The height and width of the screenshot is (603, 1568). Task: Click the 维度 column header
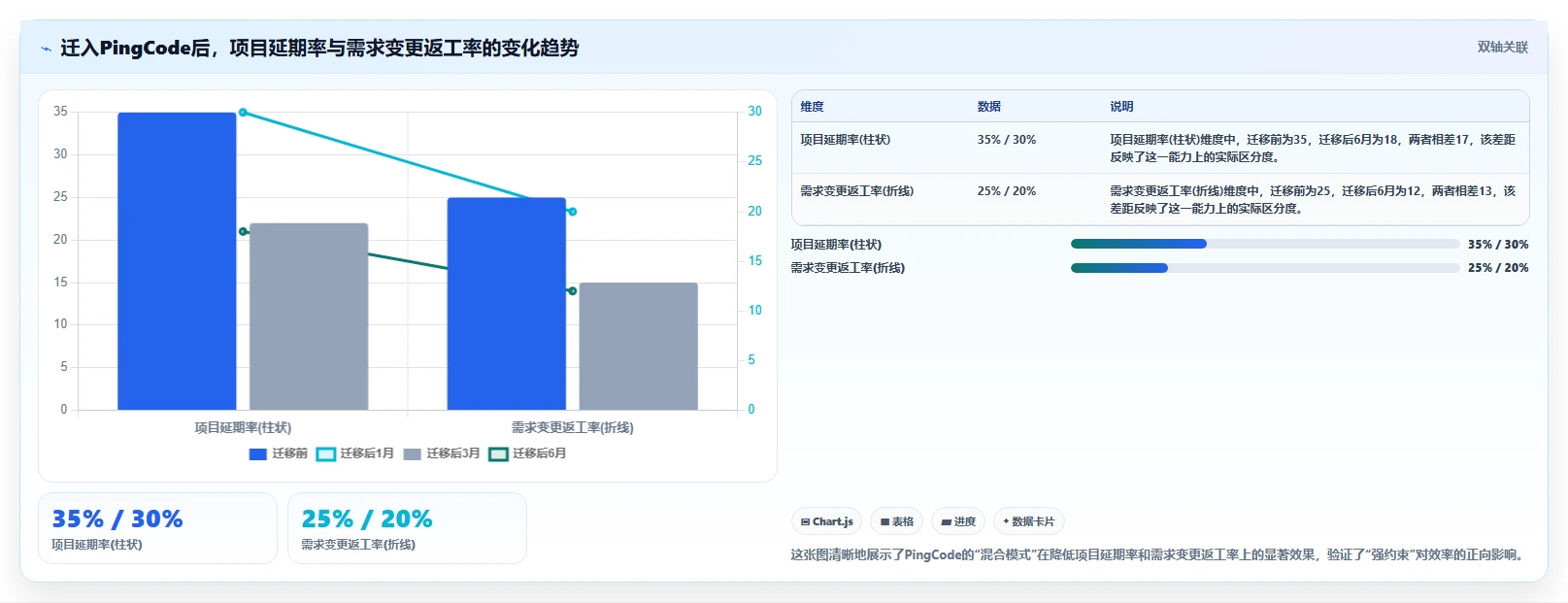click(x=812, y=107)
